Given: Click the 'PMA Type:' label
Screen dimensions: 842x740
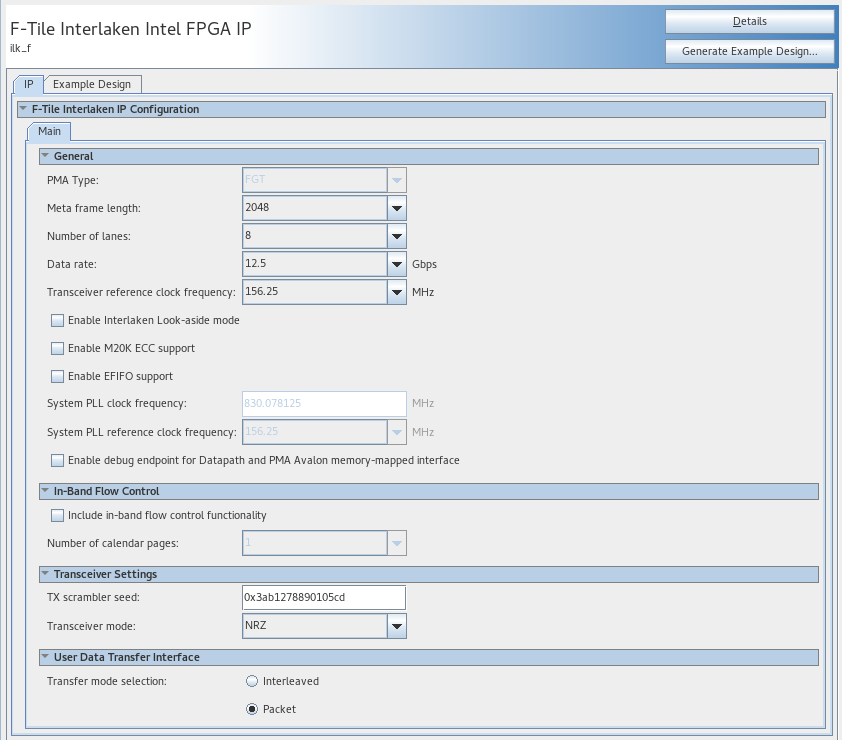Looking at the screenshot, I should click(x=72, y=180).
